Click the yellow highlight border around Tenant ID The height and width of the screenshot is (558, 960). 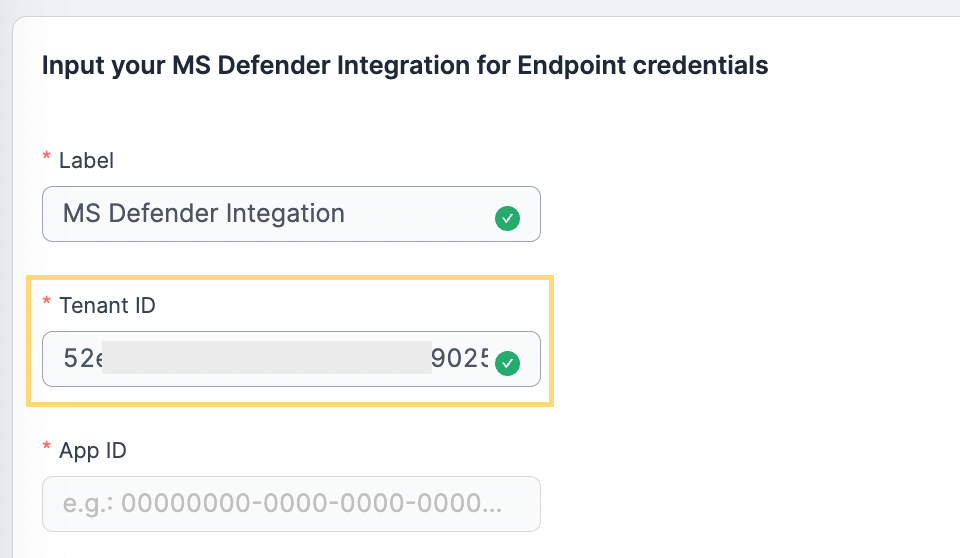coord(290,277)
